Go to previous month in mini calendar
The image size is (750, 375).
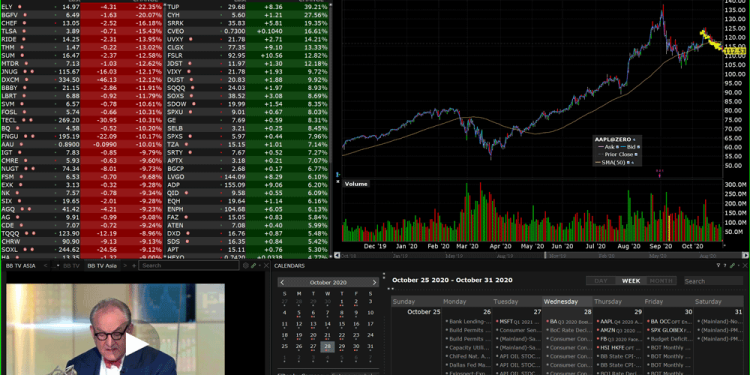tap(282, 282)
